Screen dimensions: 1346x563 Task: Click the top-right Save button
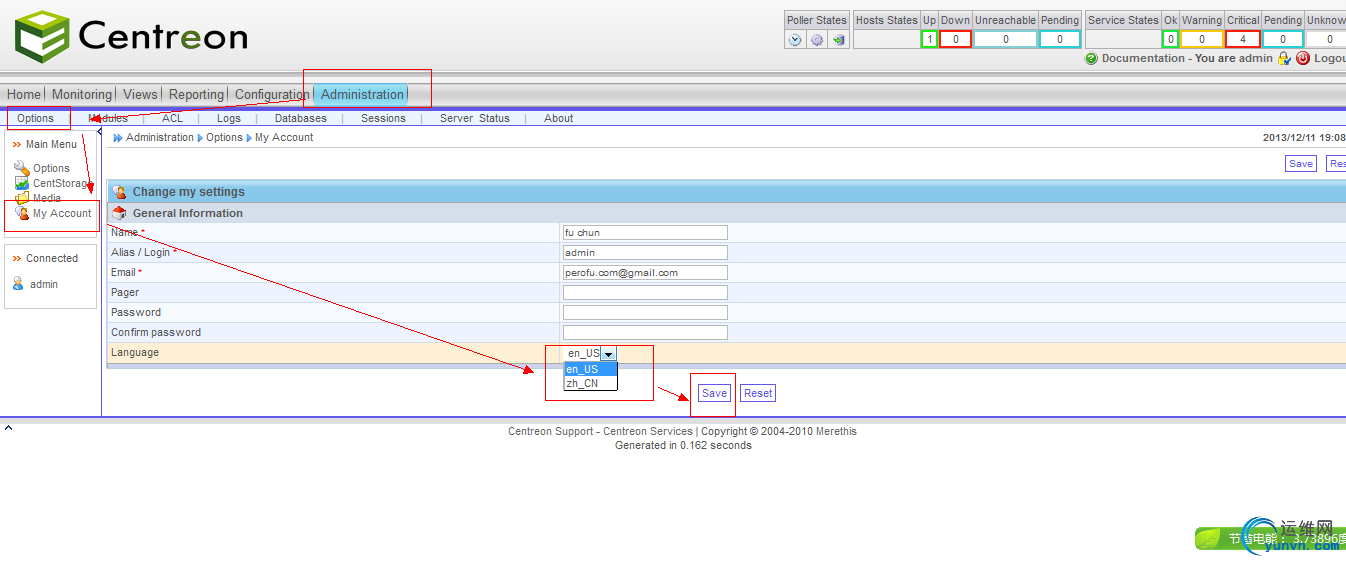tap(1301, 164)
